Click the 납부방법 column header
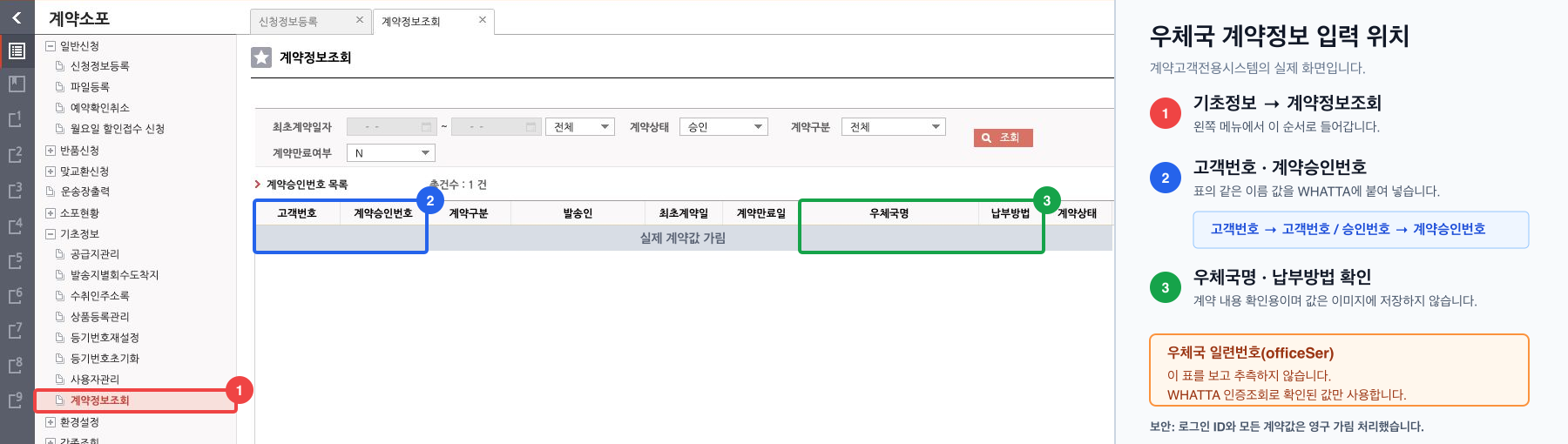 [x=1010, y=213]
